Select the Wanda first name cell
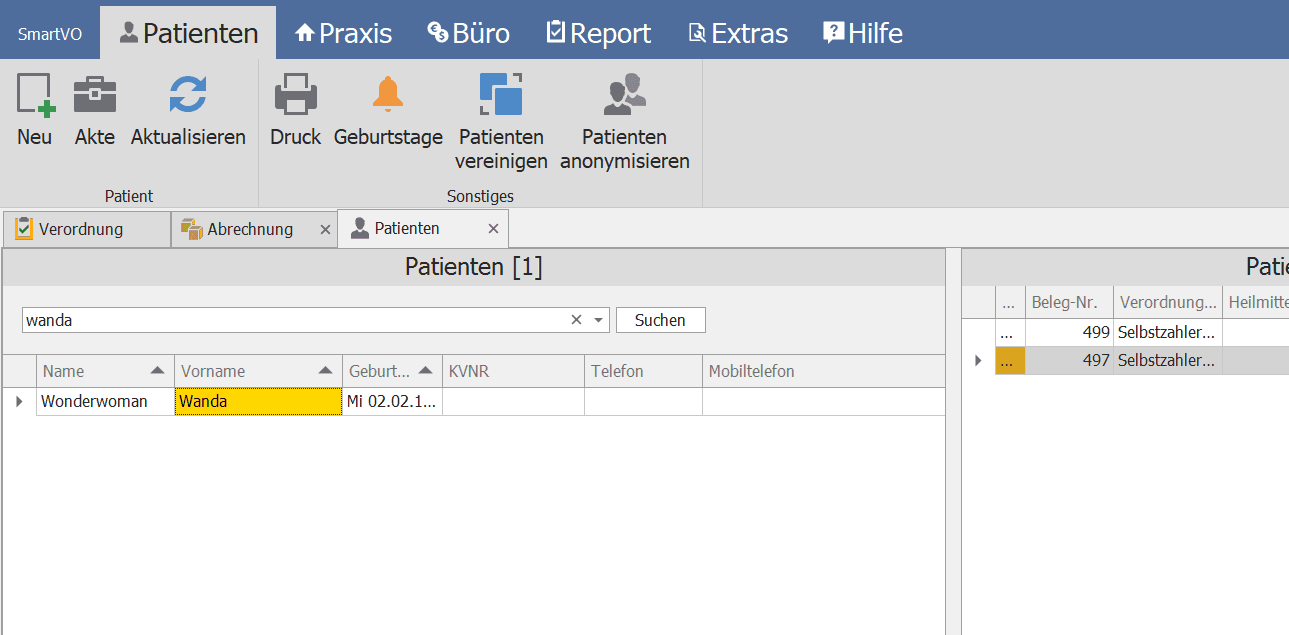 [258, 402]
